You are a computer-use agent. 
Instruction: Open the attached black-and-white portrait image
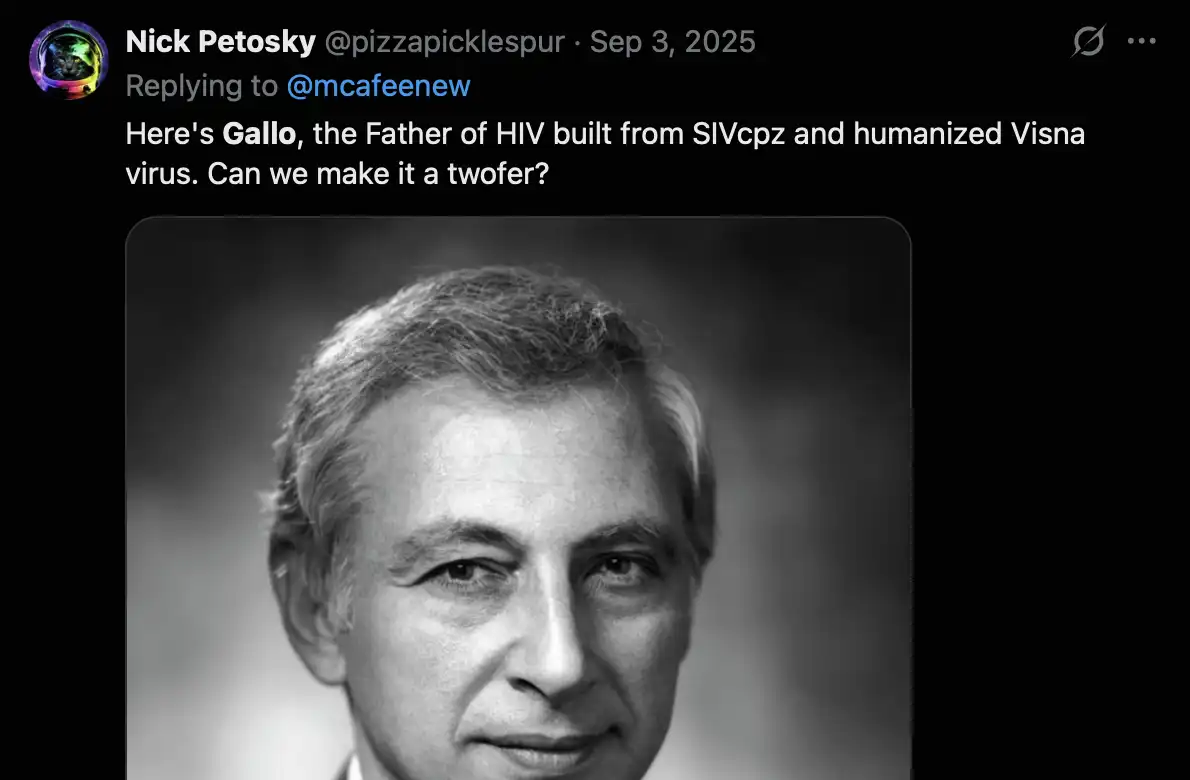518,500
